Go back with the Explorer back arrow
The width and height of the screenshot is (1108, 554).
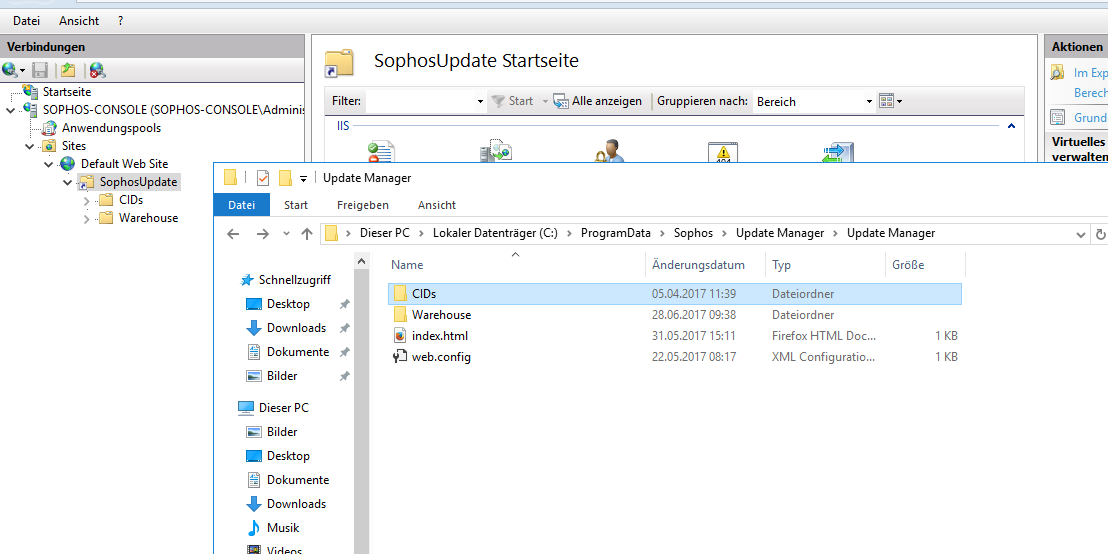[x=233, y=234]
